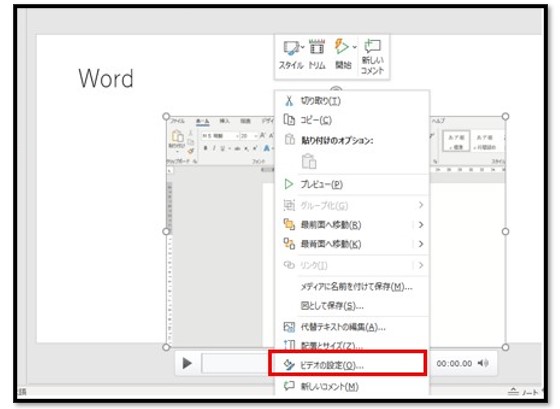Expand the Style dropdown arrow

pos(302,47)
